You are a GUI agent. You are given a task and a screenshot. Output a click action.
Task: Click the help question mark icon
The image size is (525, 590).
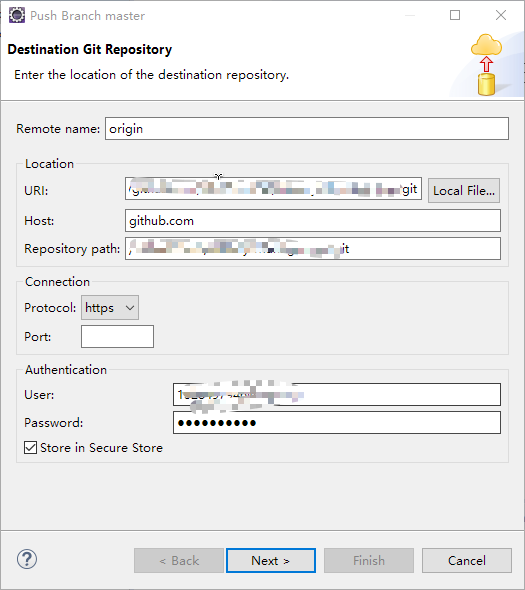coord(27,559)
